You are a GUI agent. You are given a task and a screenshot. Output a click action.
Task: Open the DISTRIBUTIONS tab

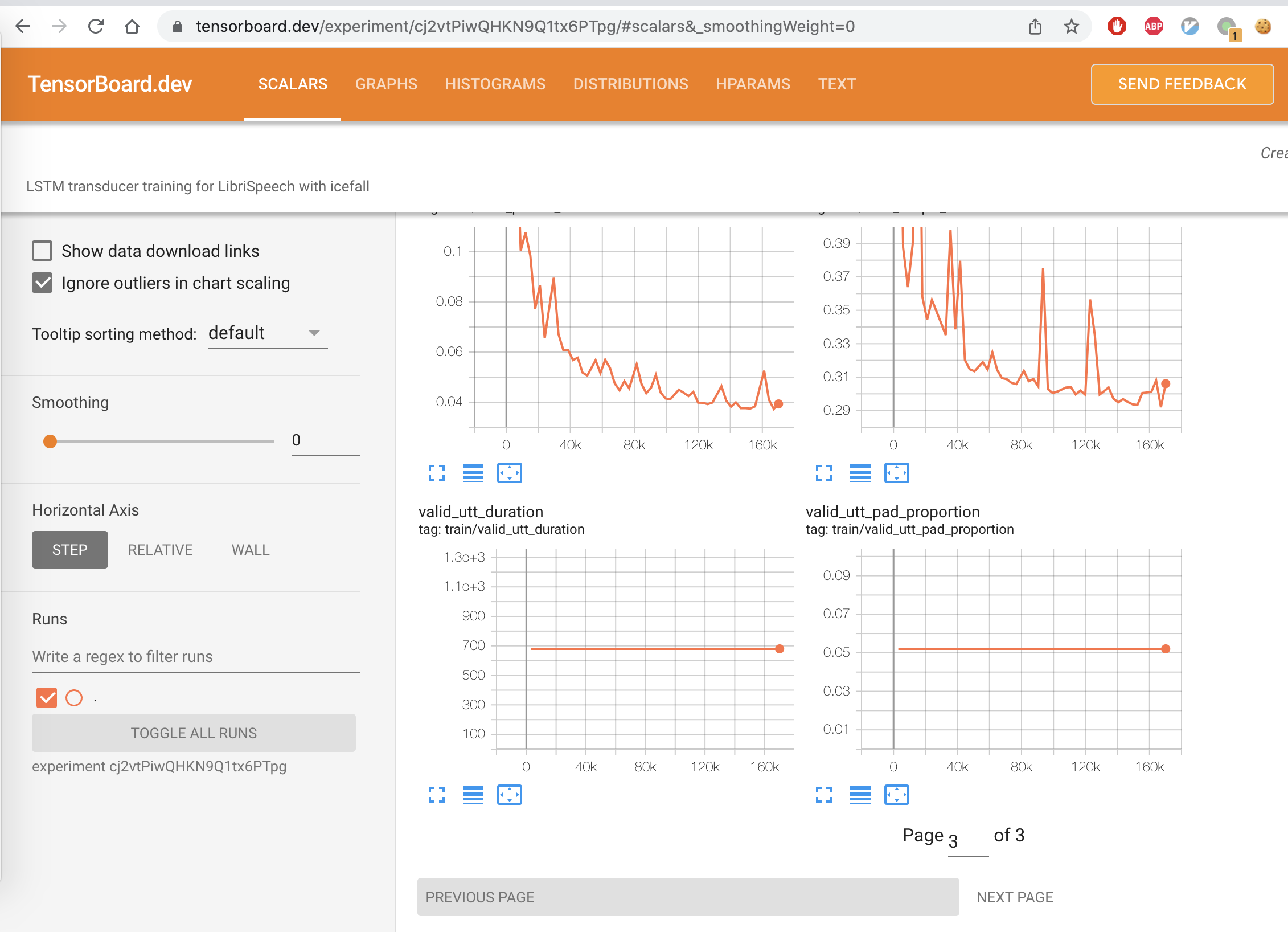[x=630, y=84]
